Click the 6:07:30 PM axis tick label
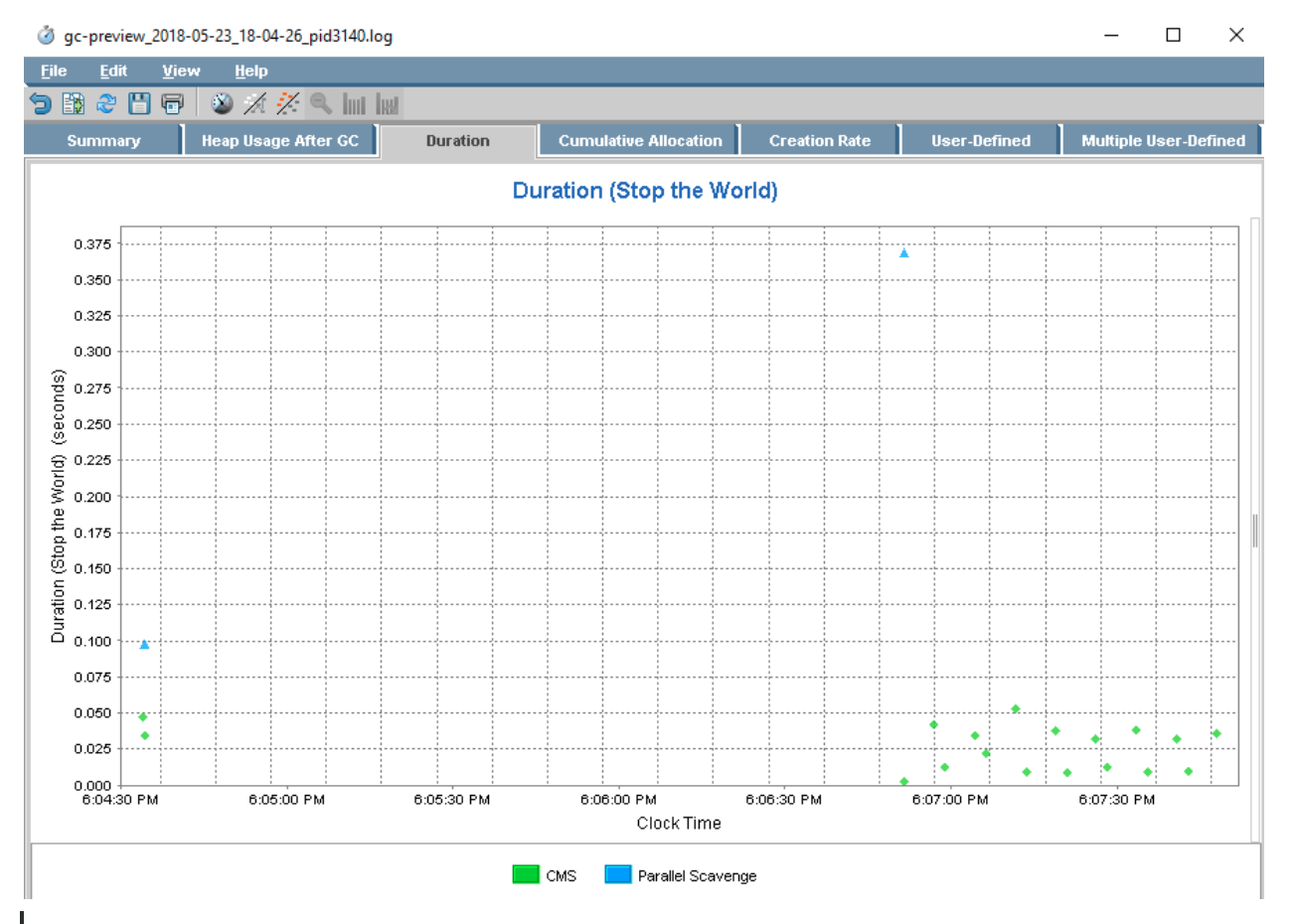 tap(1117, 799)
